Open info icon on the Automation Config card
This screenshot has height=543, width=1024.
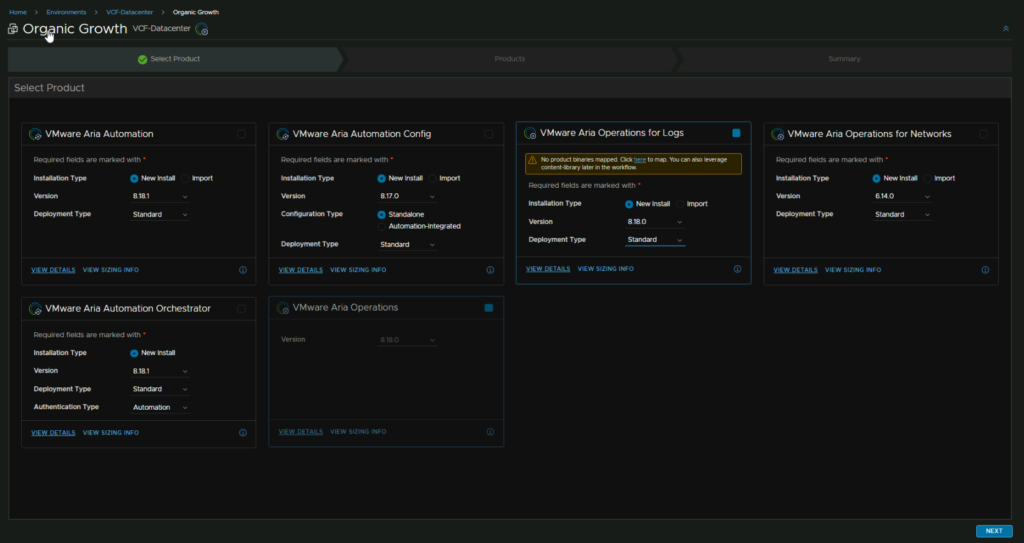(490, 270)
